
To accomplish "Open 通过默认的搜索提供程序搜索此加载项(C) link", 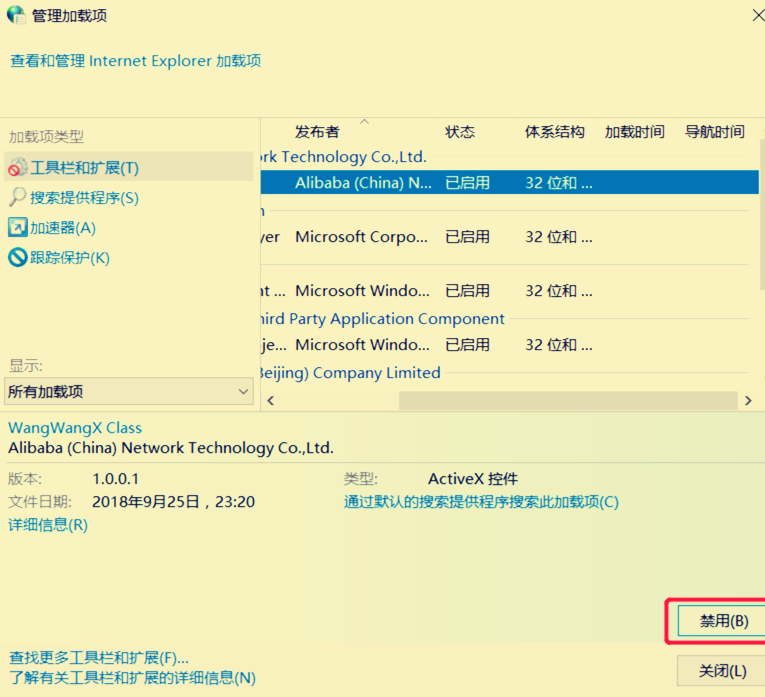I will (x=481, y=502).
